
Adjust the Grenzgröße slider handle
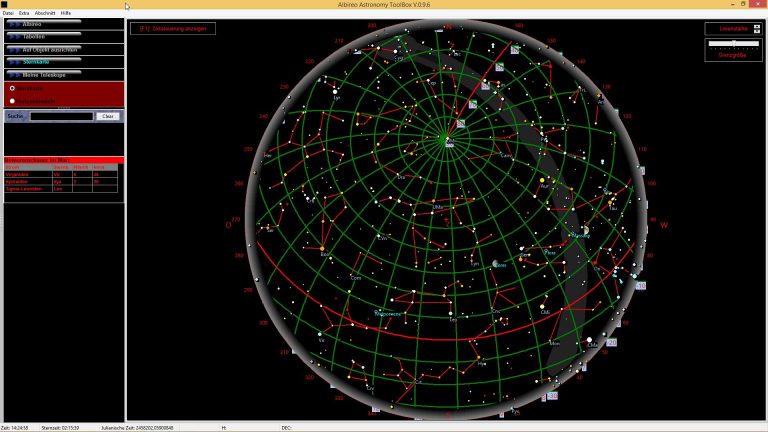click(734, 44)
